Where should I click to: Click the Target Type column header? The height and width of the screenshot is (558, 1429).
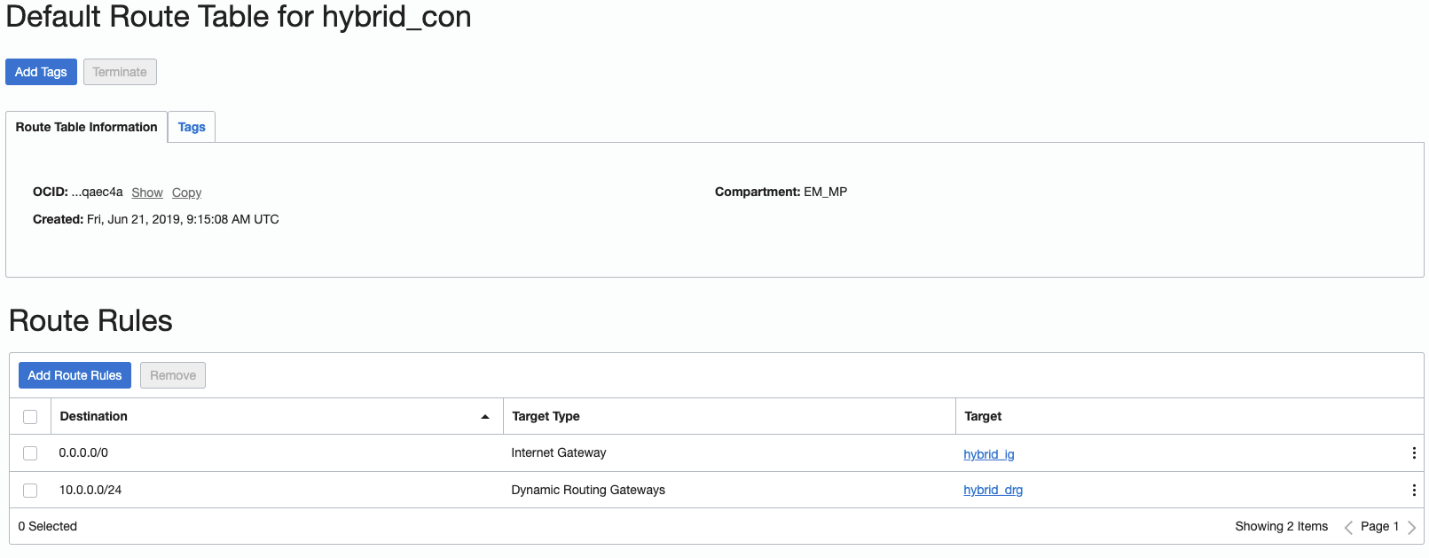[x=546, y=416]
